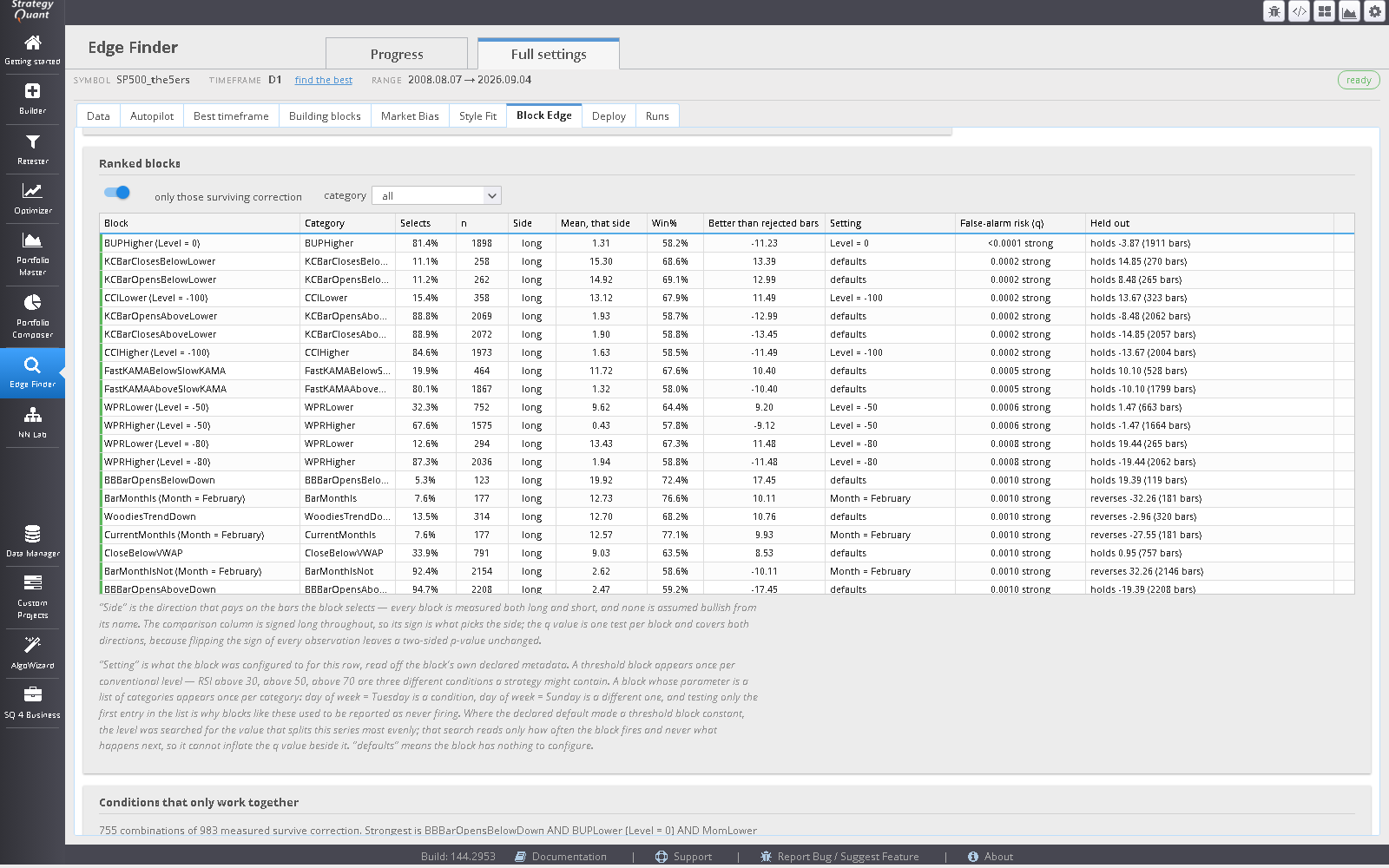Open the Optimizer module

pos(32,199)
